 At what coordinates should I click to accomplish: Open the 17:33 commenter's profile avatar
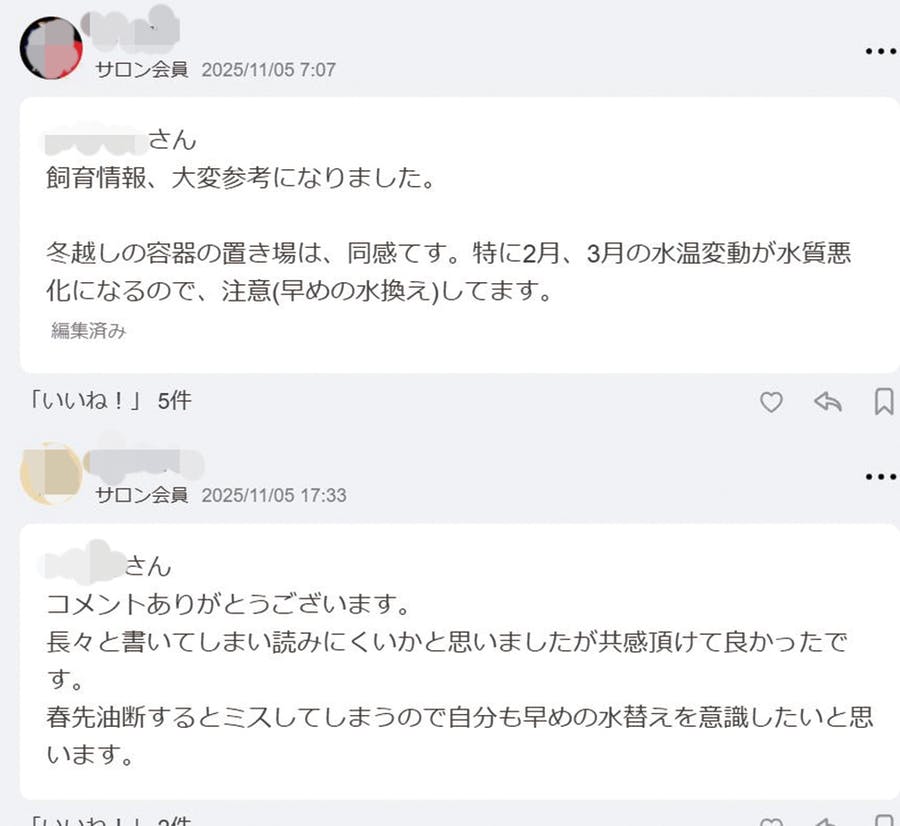(x=51, y=473)
